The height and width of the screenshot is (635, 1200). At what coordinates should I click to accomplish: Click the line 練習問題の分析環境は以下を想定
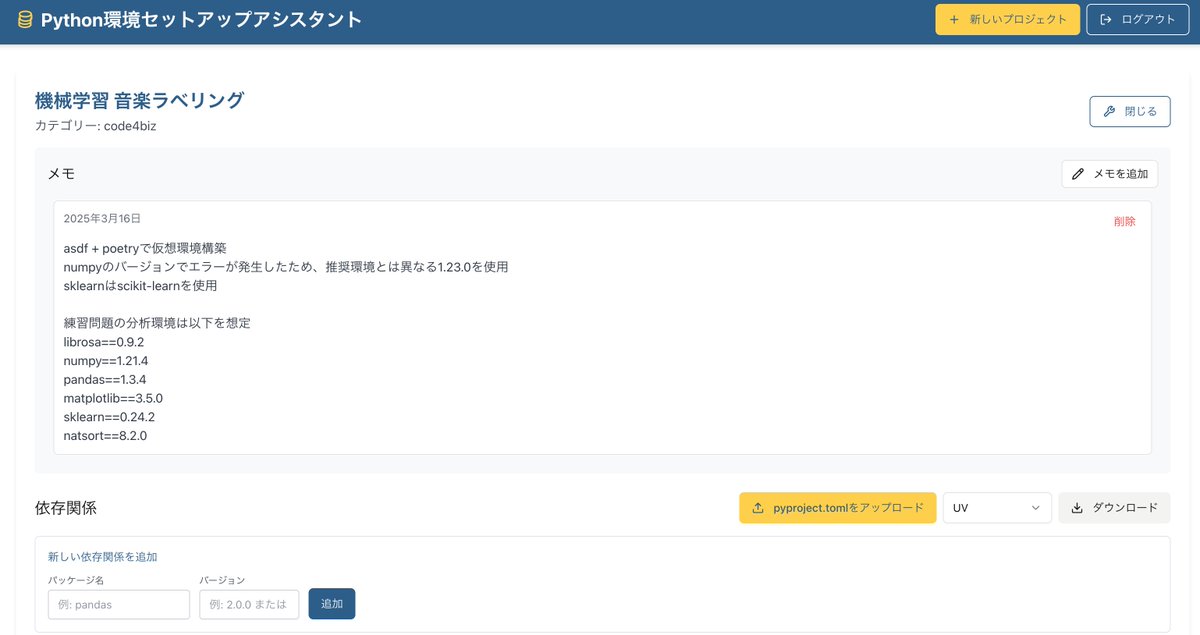coord(157,323)
